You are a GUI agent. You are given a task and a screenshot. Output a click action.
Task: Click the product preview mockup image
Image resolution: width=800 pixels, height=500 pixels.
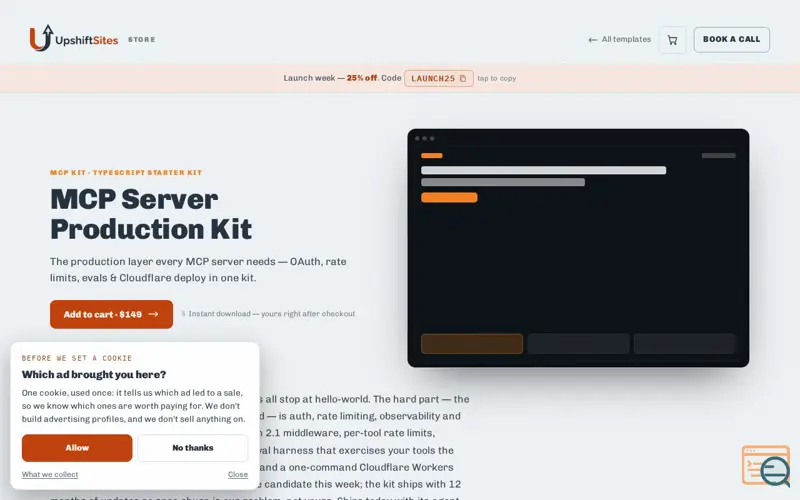click(x=578, y=248)
